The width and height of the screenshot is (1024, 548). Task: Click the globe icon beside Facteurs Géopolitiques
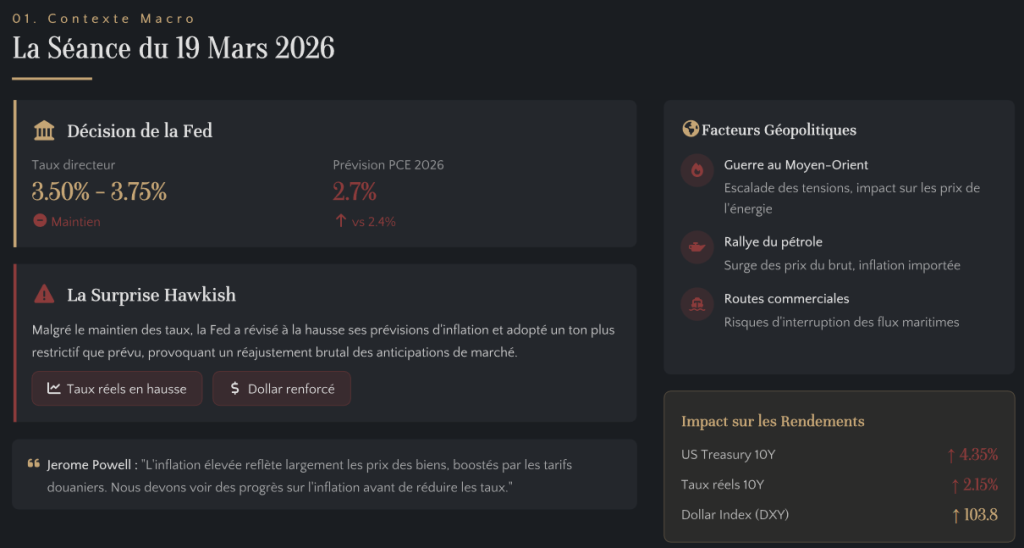click(x=690, y=129)
